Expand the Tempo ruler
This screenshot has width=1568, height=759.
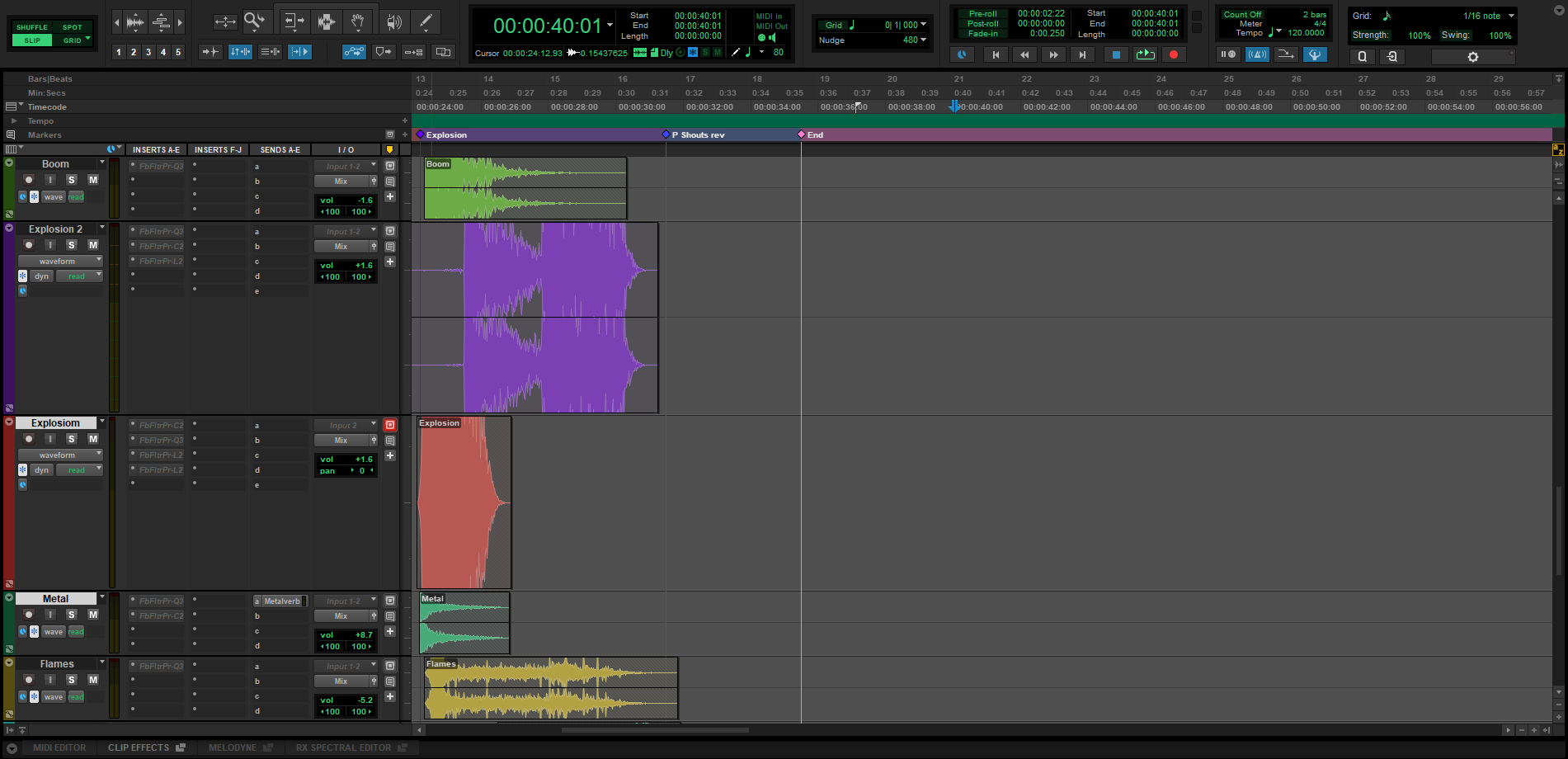[x=13, y=120]
